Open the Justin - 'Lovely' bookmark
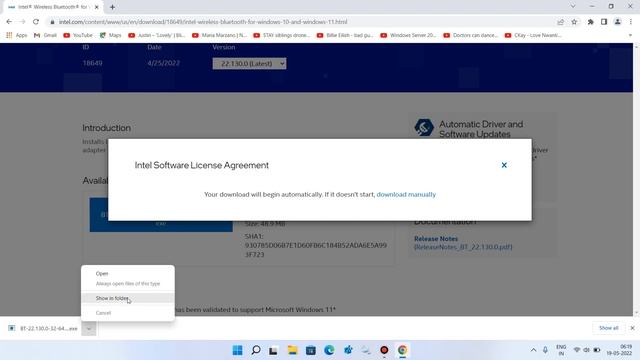 click(x=157, y=36)
